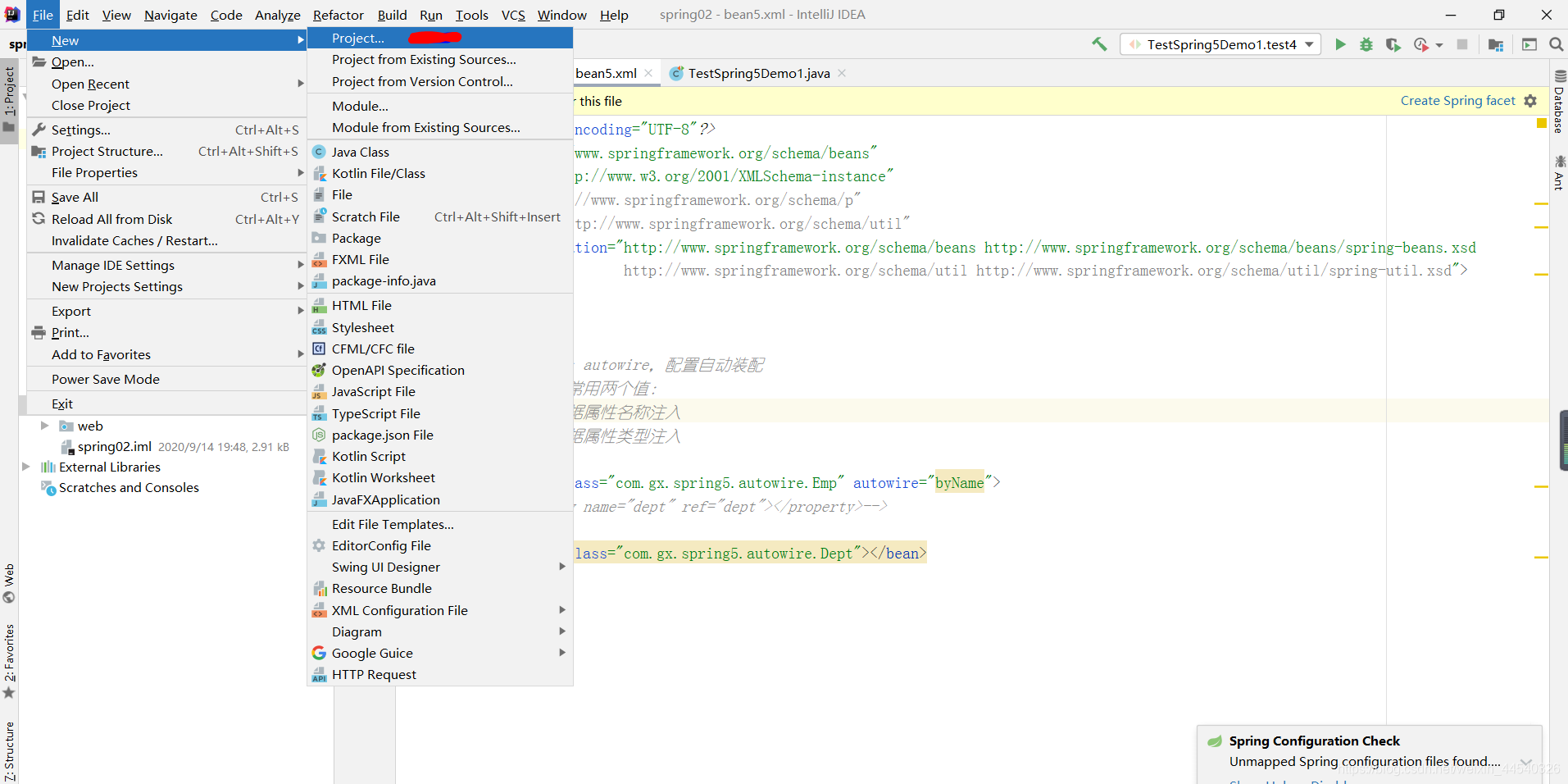Open profiler options dropdown arrow
Viewport: 1568px width, 784px height.
tap(1439, 45)
